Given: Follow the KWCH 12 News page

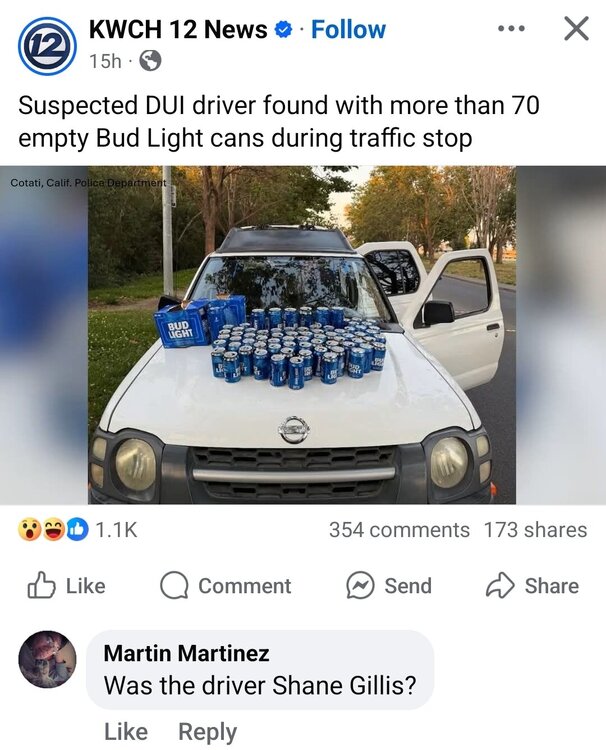Looking at the screenshot, I should [348, 30].
